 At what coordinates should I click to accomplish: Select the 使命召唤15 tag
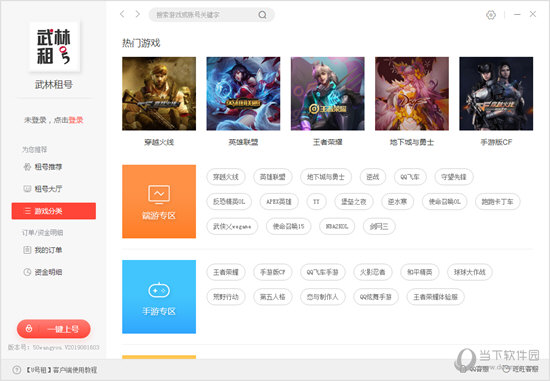tap(289, 227)
